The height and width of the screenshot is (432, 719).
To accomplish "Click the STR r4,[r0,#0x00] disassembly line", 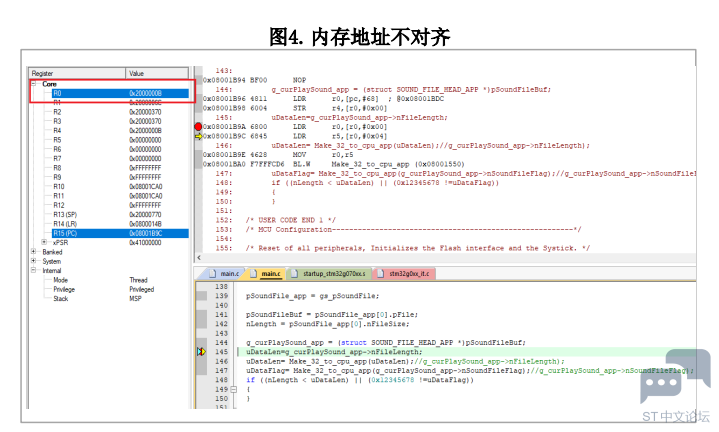I will click(295, 108).
